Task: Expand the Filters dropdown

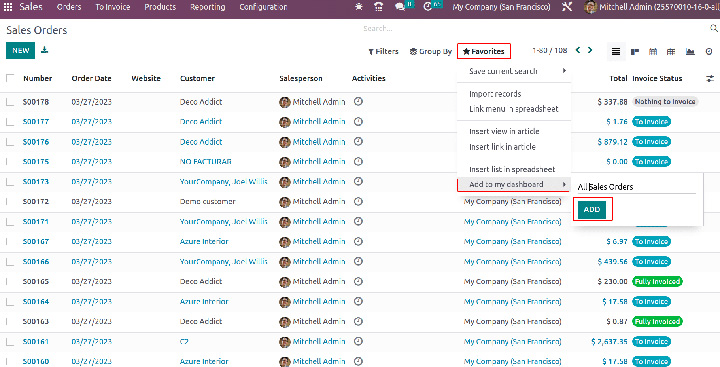Action: 383,51
